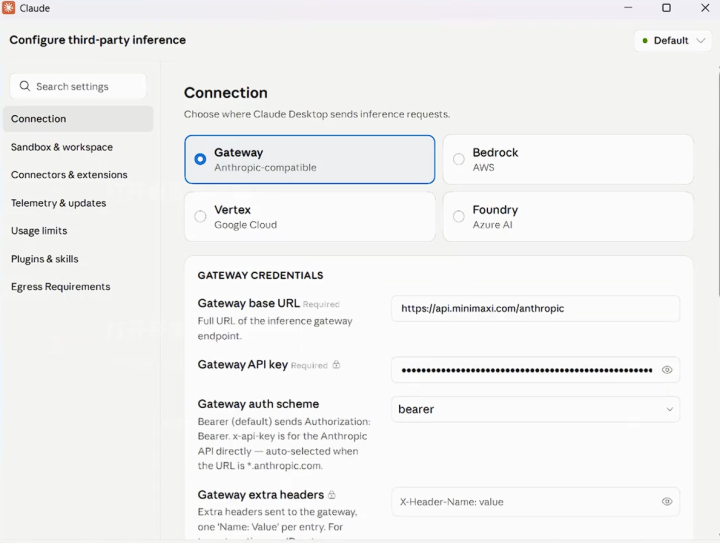Close the Claude window
Image resolution: width=720 pixels, height=543 pixels.
point(705,8)
